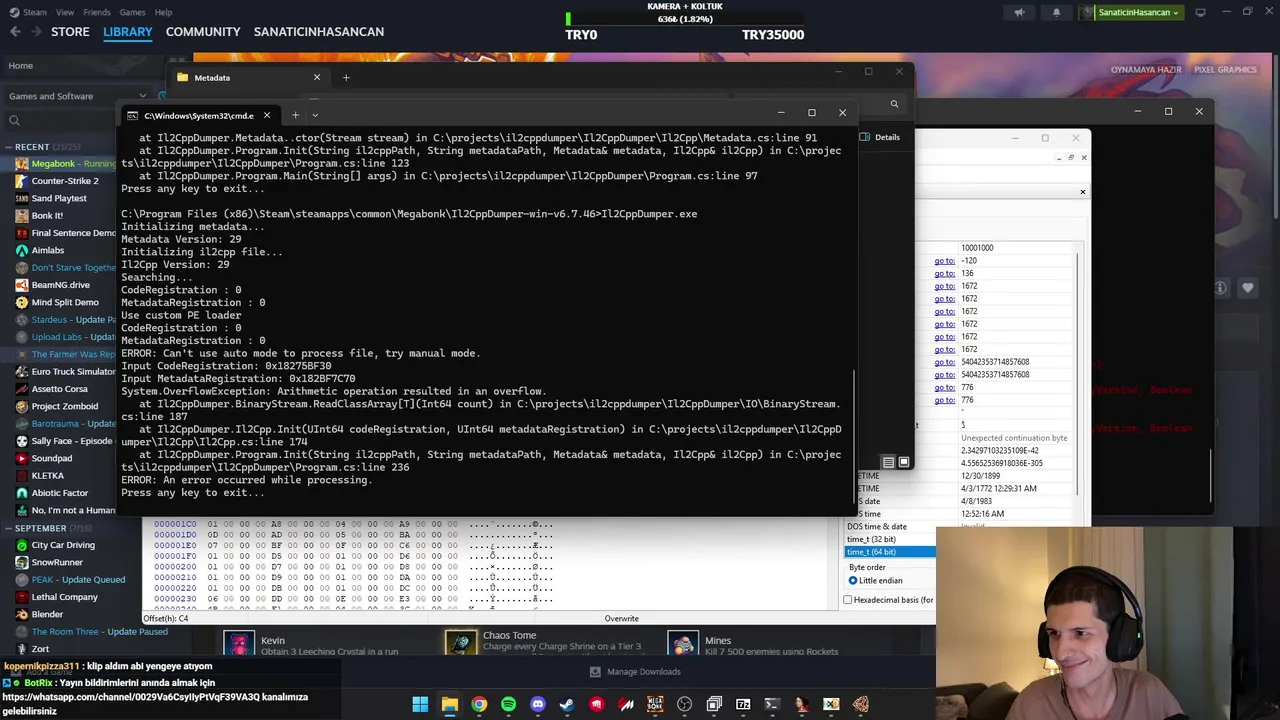1280x720 pixels.
Task: Select DOS time & date row
Action: (x=890, y=526)
